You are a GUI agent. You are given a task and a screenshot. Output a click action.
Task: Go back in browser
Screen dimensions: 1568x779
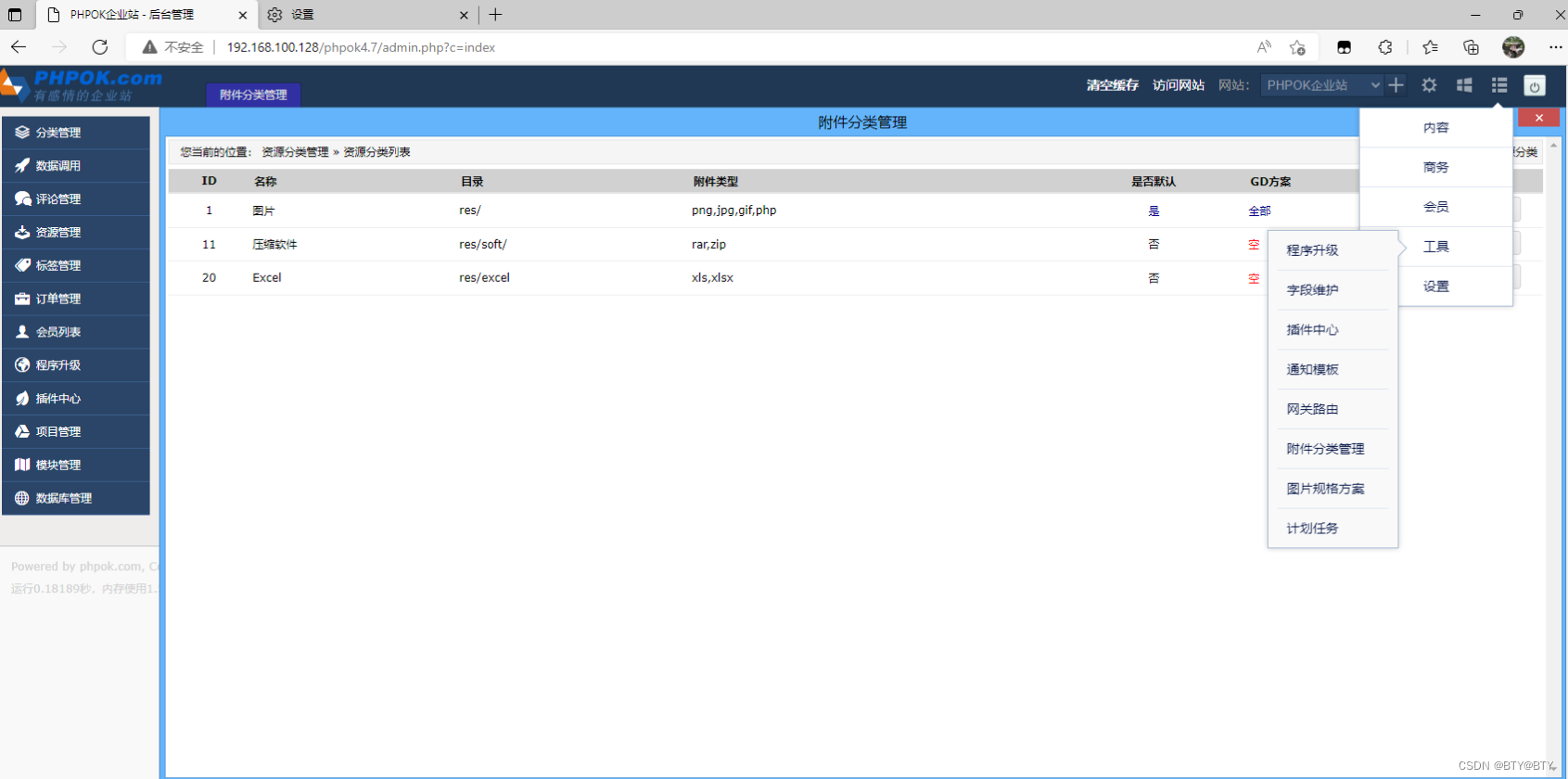click(x=19, y=46)
